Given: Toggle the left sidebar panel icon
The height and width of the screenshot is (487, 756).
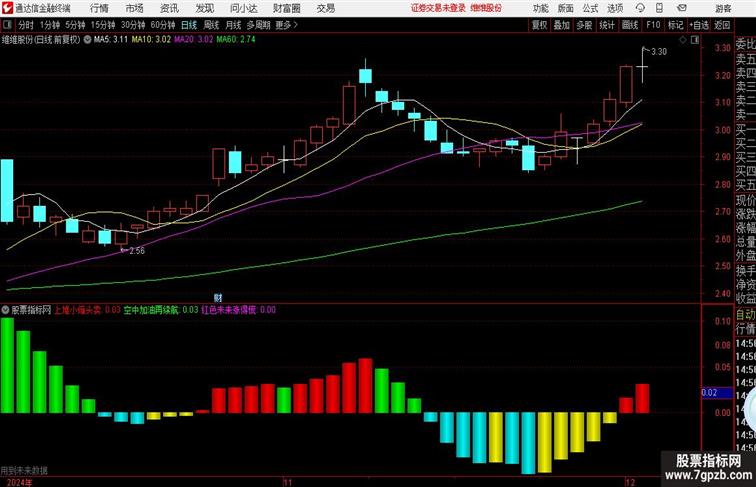Looking at the screenshot, I should click(7, 25).
